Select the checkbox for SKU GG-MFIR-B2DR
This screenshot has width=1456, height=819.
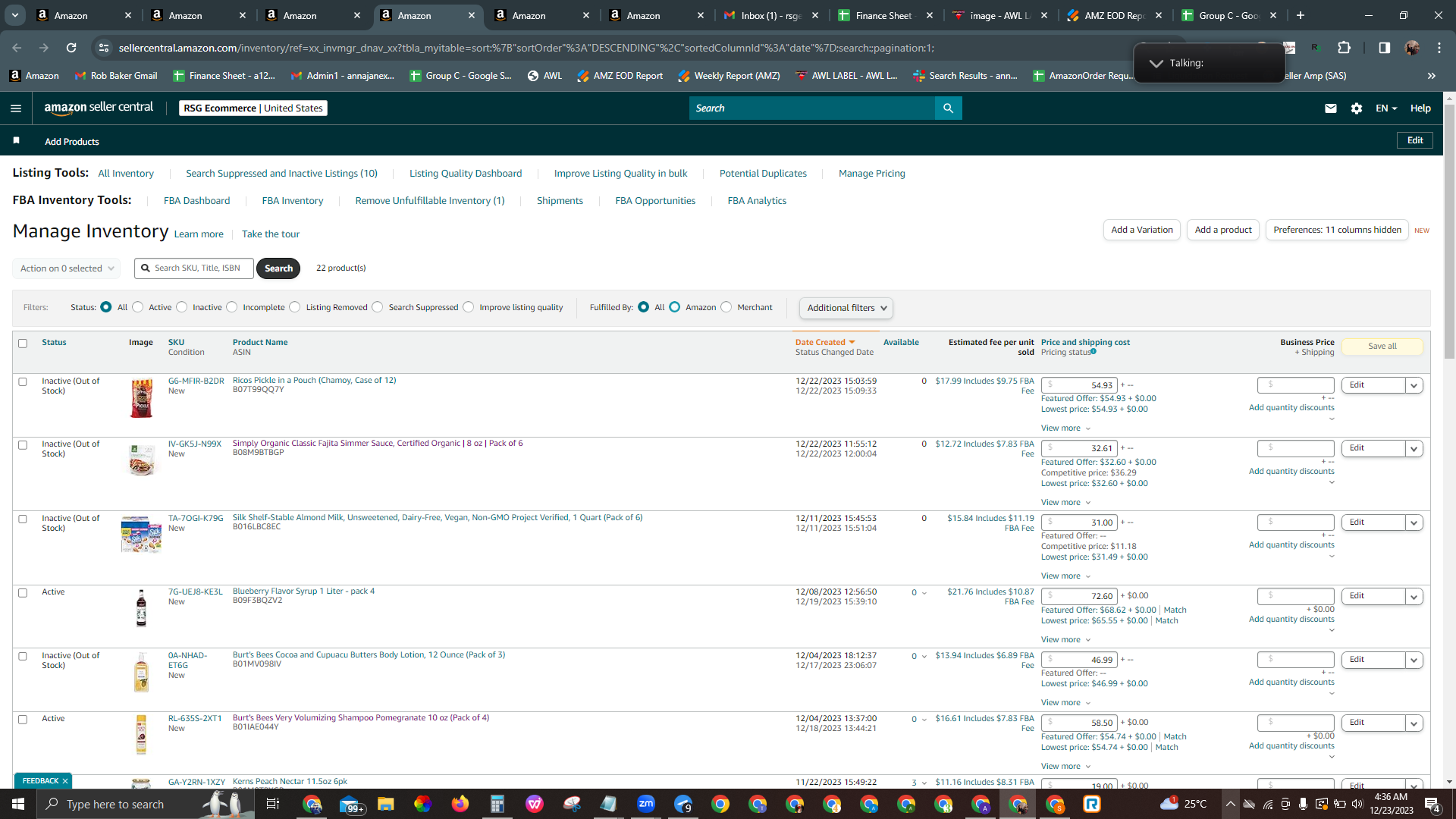point(23,382)
